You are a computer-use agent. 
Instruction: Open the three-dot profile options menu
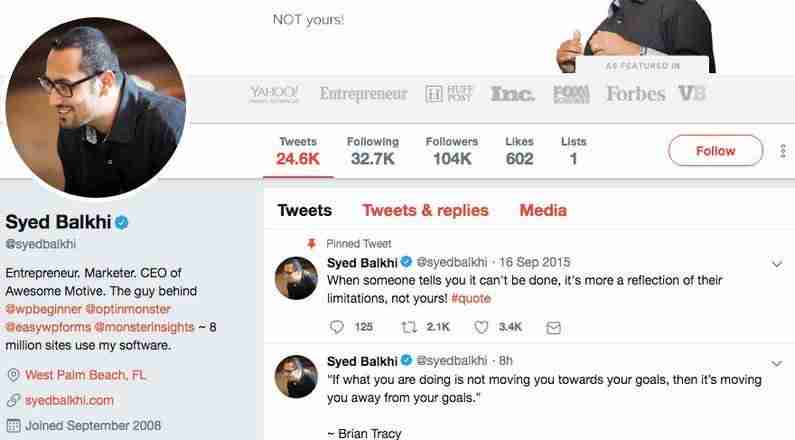pos(782,151)
